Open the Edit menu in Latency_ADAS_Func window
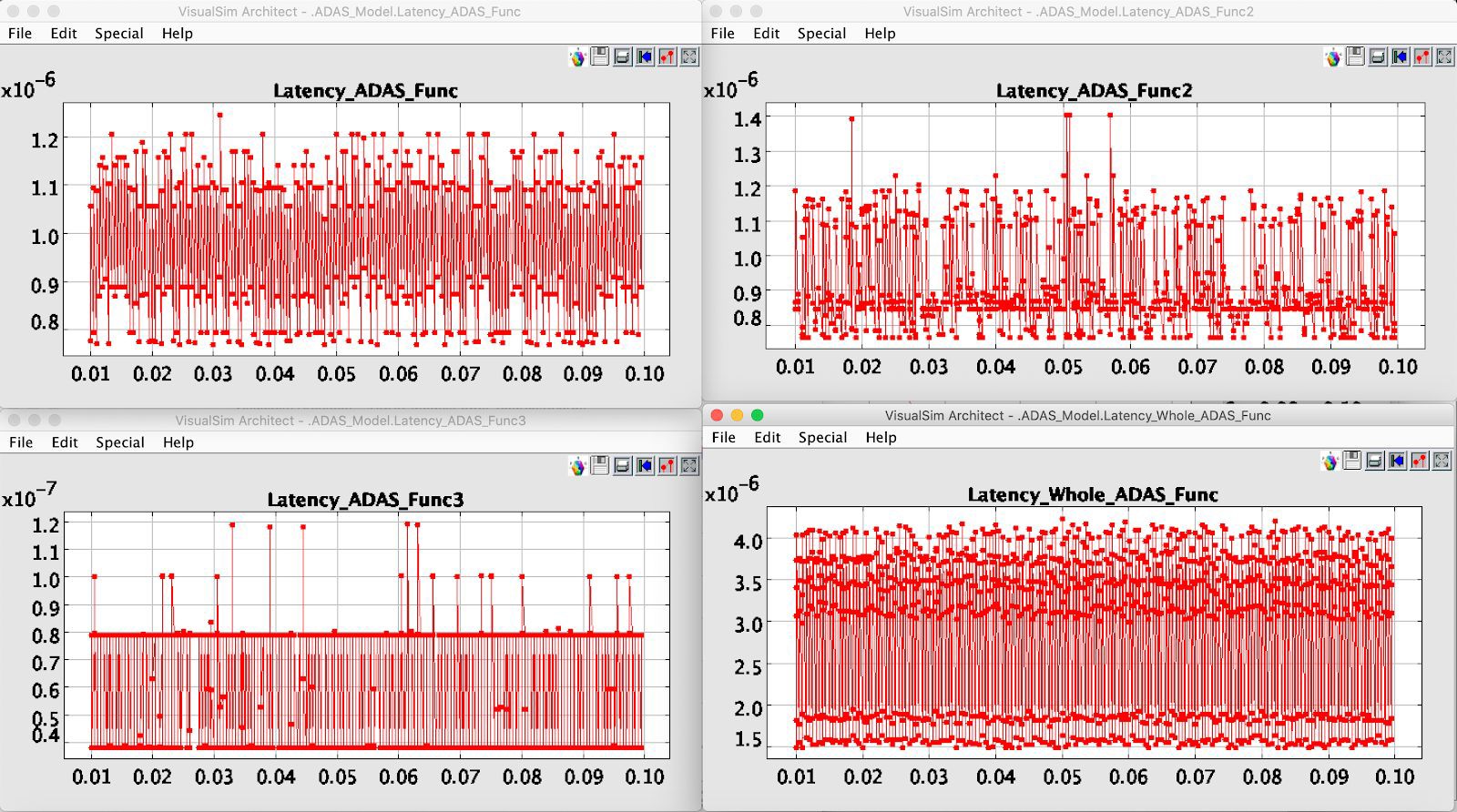The image size is (1457, 812). tap(64, 33)
